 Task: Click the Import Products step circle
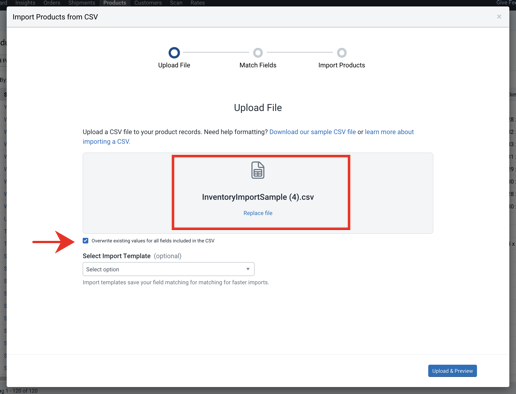pyautogui.click(x=342, y=53)
